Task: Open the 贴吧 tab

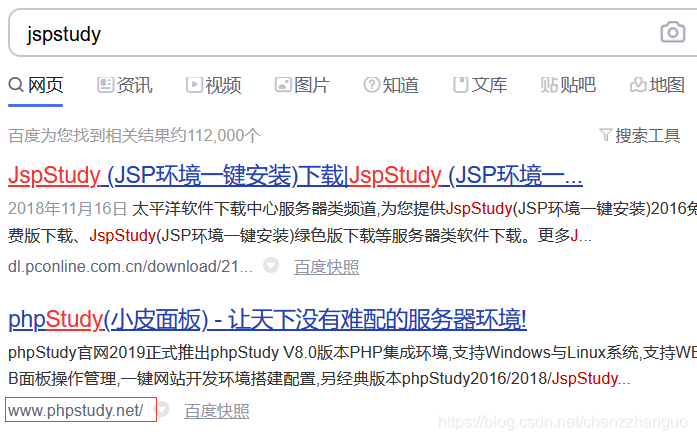Action: 568,85
